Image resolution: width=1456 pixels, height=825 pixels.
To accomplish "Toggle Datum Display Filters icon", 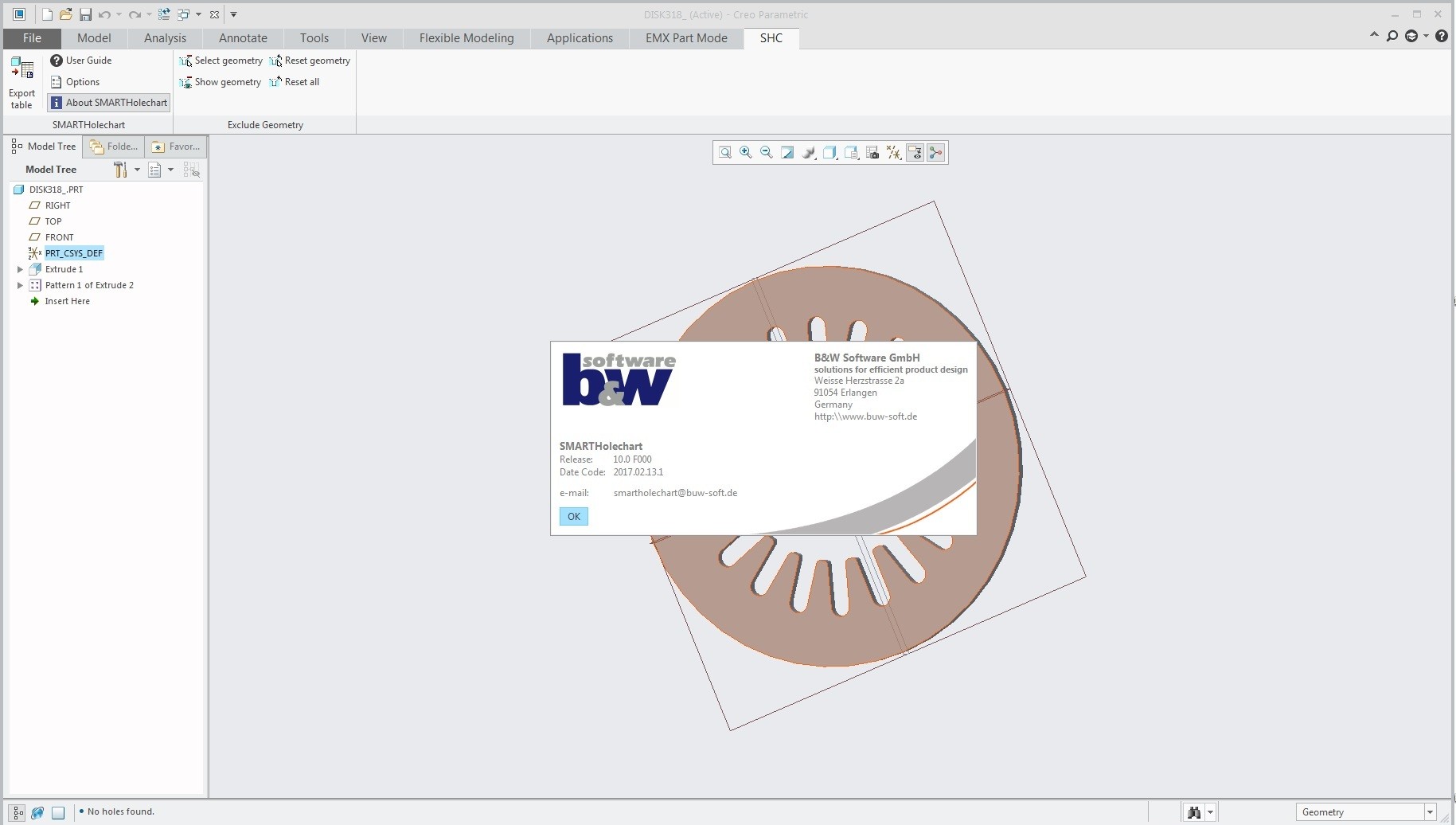I will coord(894,153).
